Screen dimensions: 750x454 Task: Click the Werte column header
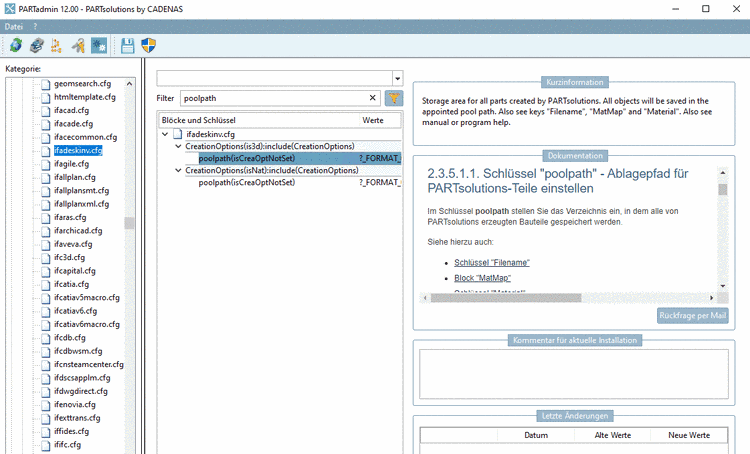click(380, 120)
